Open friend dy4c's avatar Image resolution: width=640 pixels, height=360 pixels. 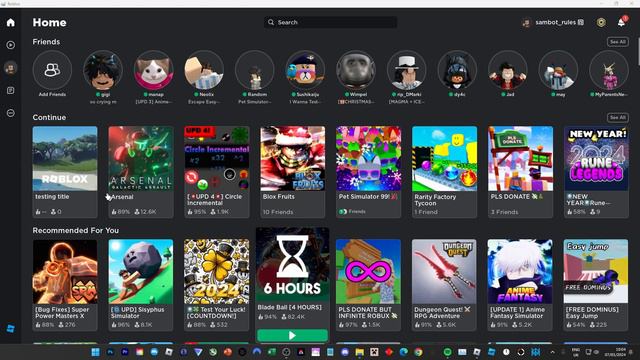pyautogui.click(x=457, y=70)
